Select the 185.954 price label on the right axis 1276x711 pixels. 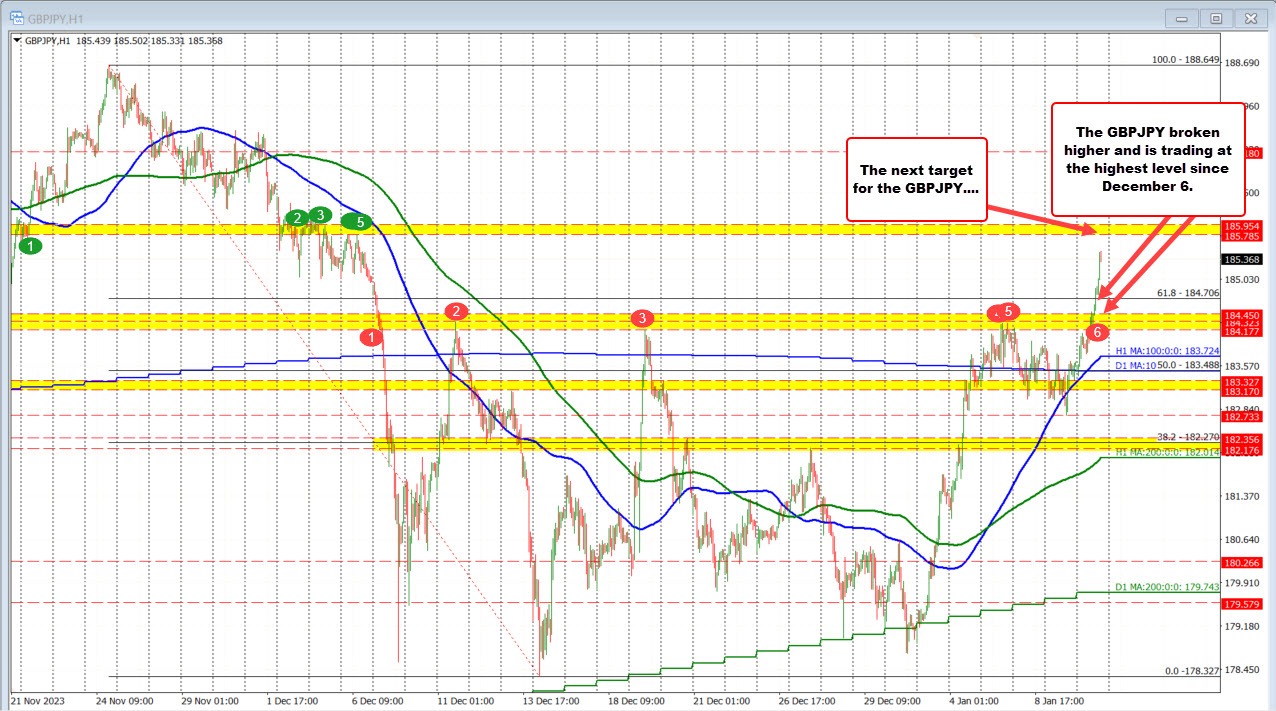(x=1243, y=227)
